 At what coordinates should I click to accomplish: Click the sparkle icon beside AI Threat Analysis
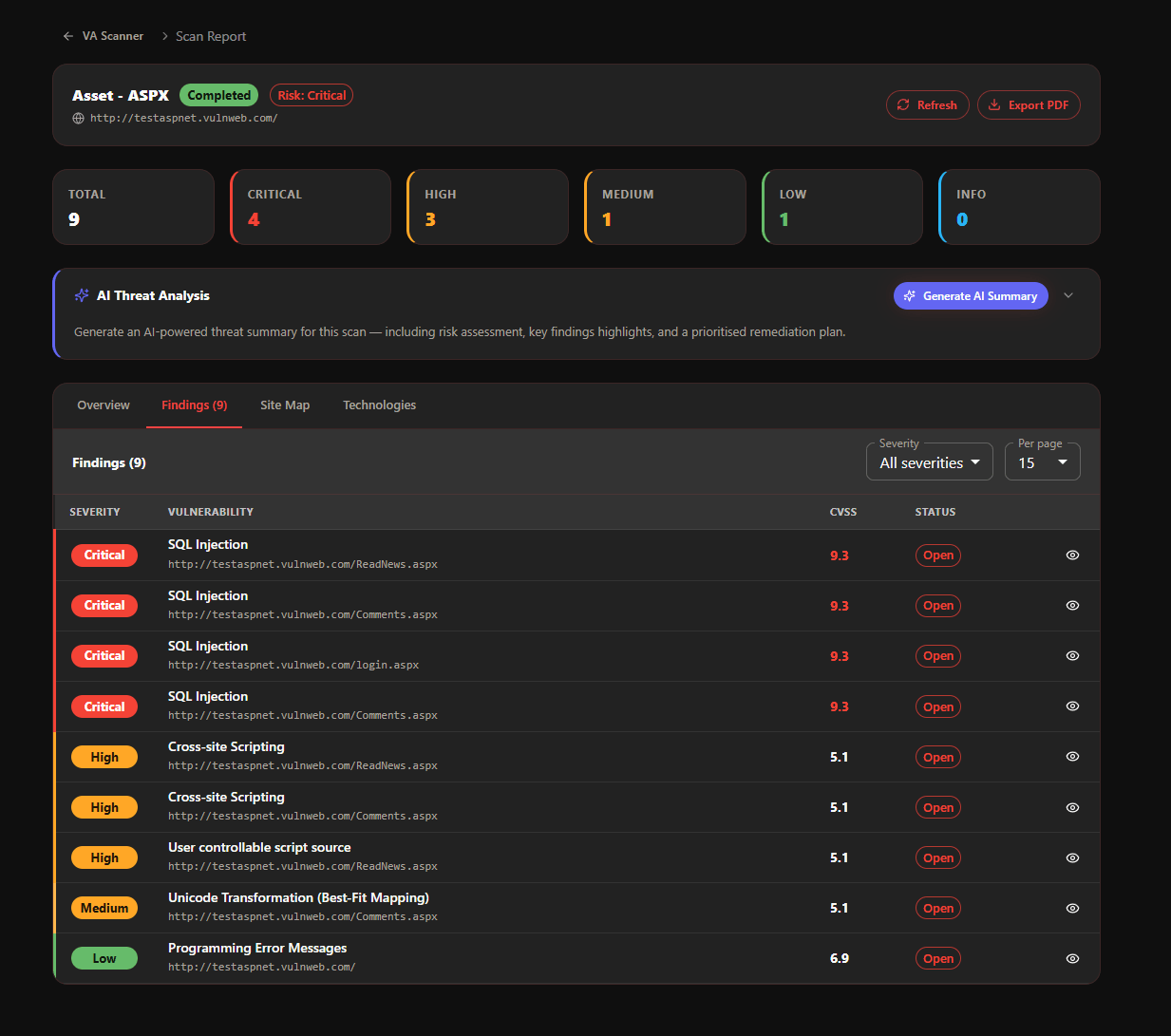82,295
